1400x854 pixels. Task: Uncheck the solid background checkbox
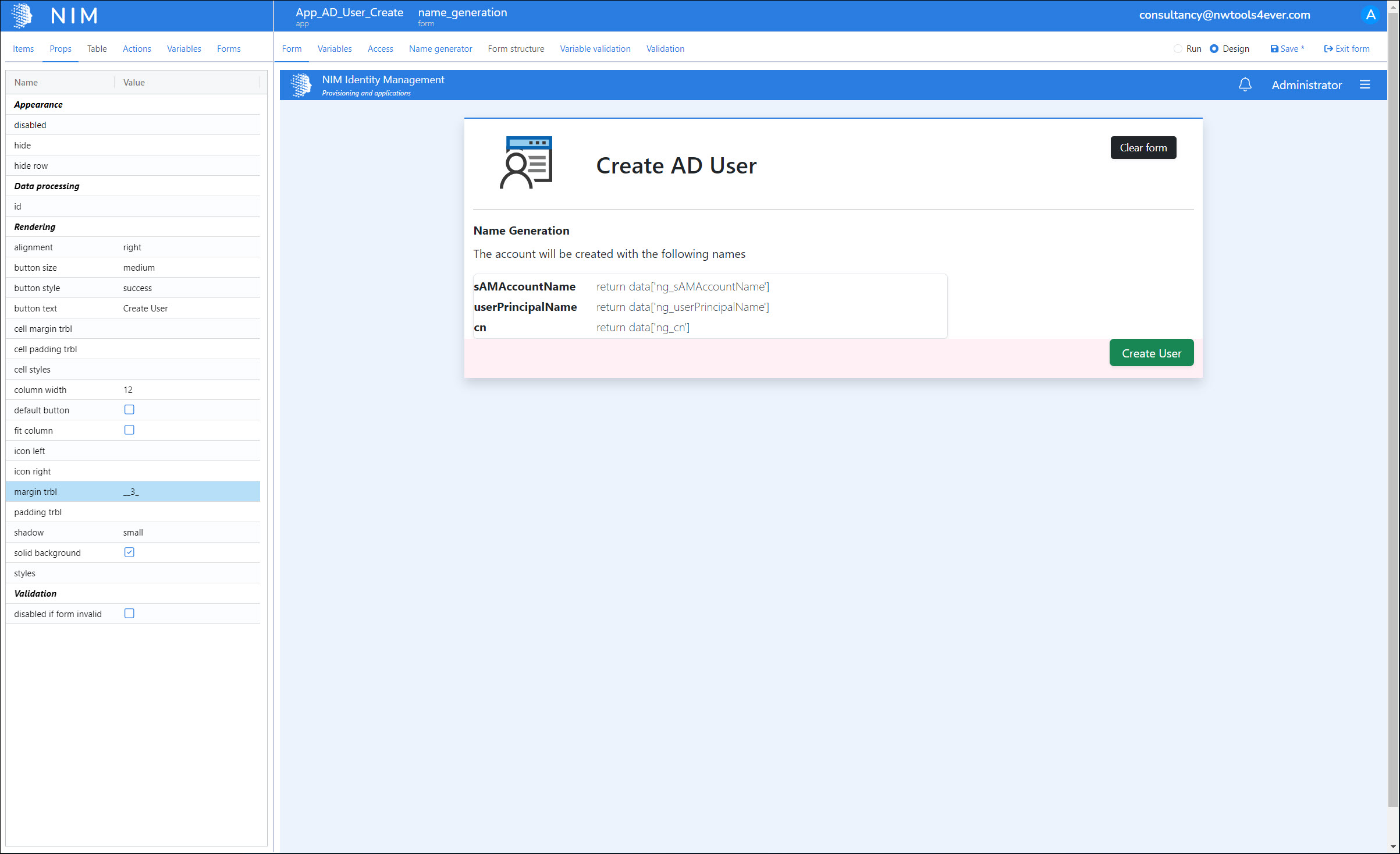129,552
